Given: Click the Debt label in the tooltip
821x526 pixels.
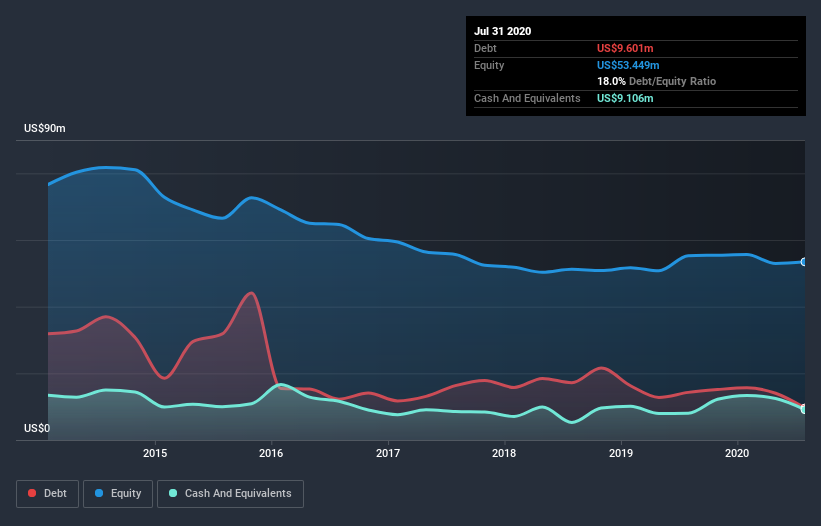Looking at the screenshot, I should tap(485, 48).
